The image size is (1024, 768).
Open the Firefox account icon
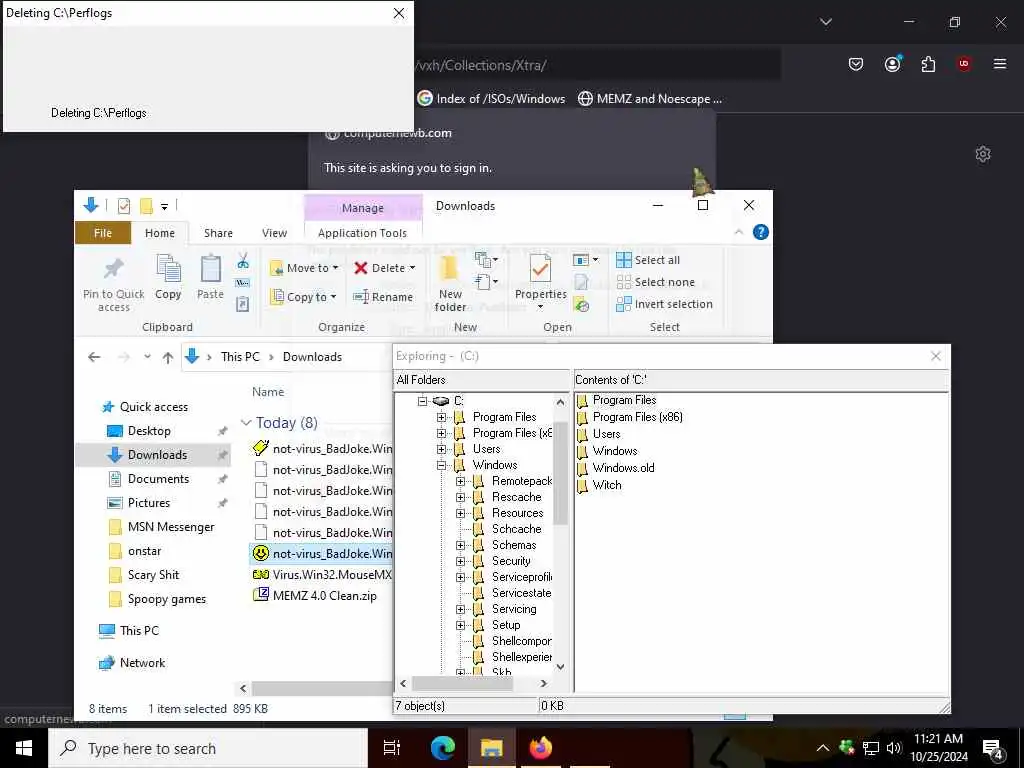(x=892, y=64)
